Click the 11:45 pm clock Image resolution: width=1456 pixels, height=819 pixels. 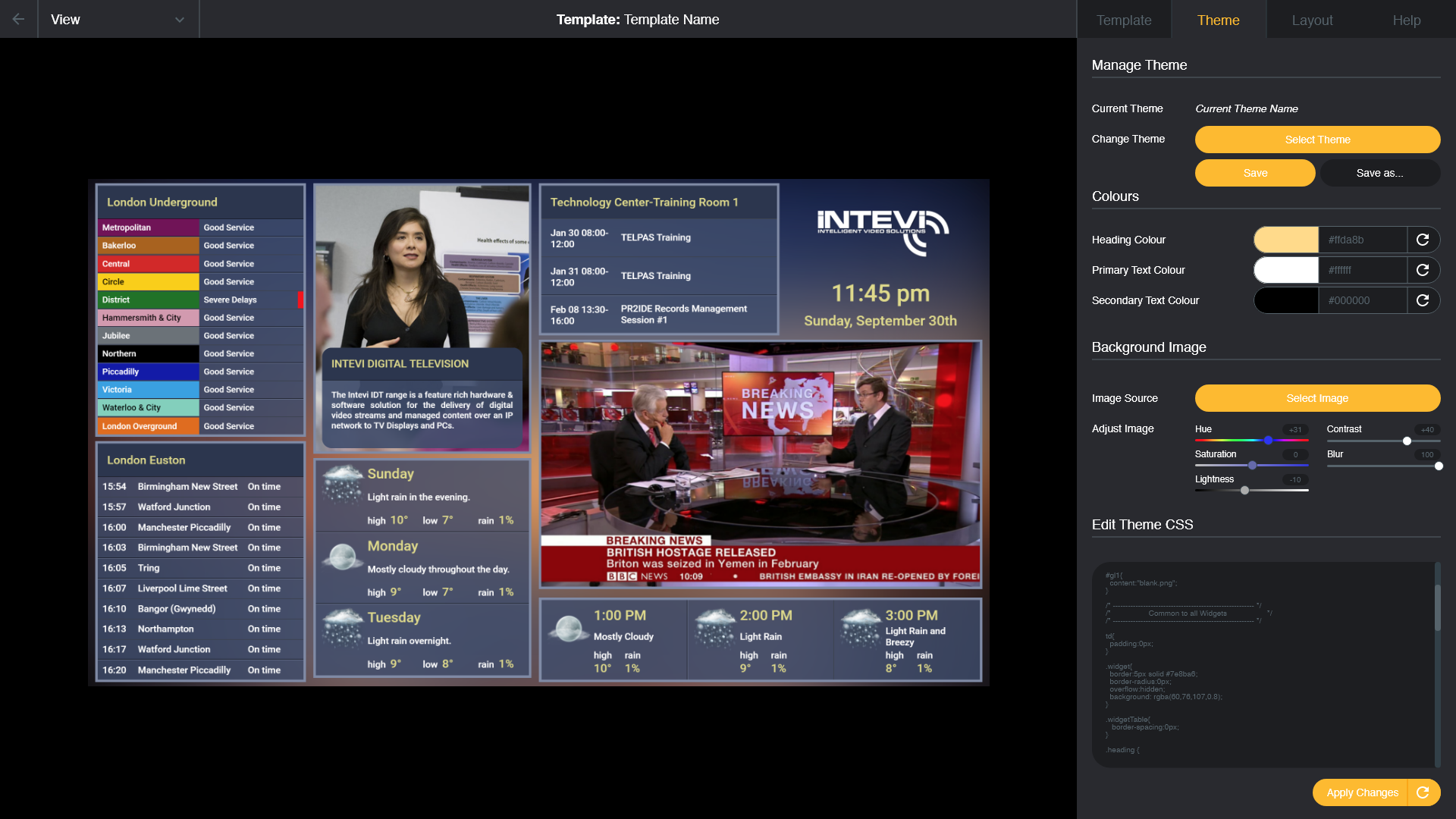tap(880, 293)
